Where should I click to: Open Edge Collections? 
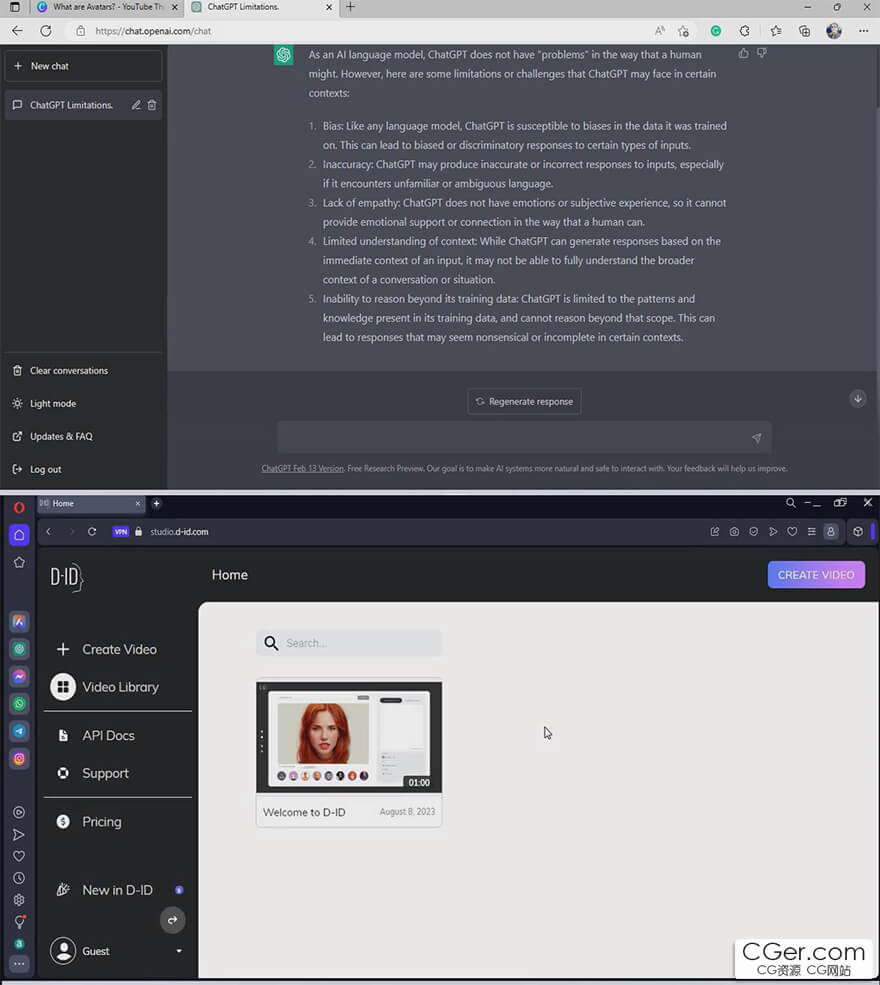804,31
